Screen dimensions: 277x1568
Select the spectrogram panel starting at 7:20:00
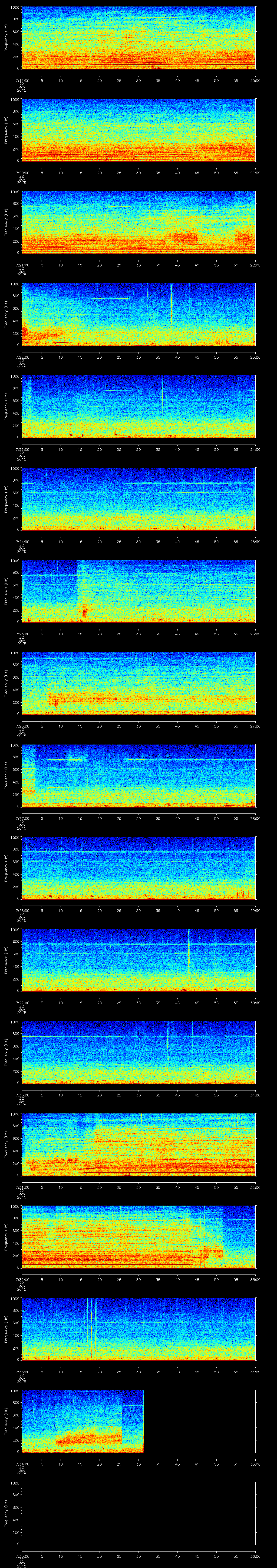click(x=139, y=130)
